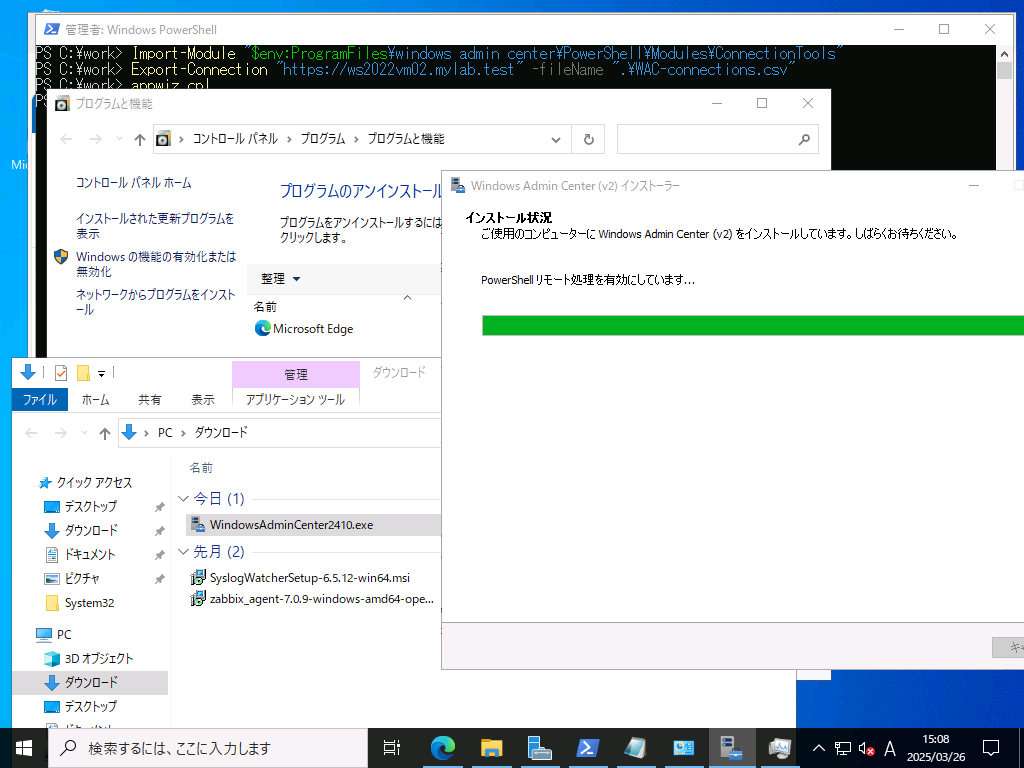Click the network tray icon
This screenshot has height=768, width=1024.
coord(843,748)
